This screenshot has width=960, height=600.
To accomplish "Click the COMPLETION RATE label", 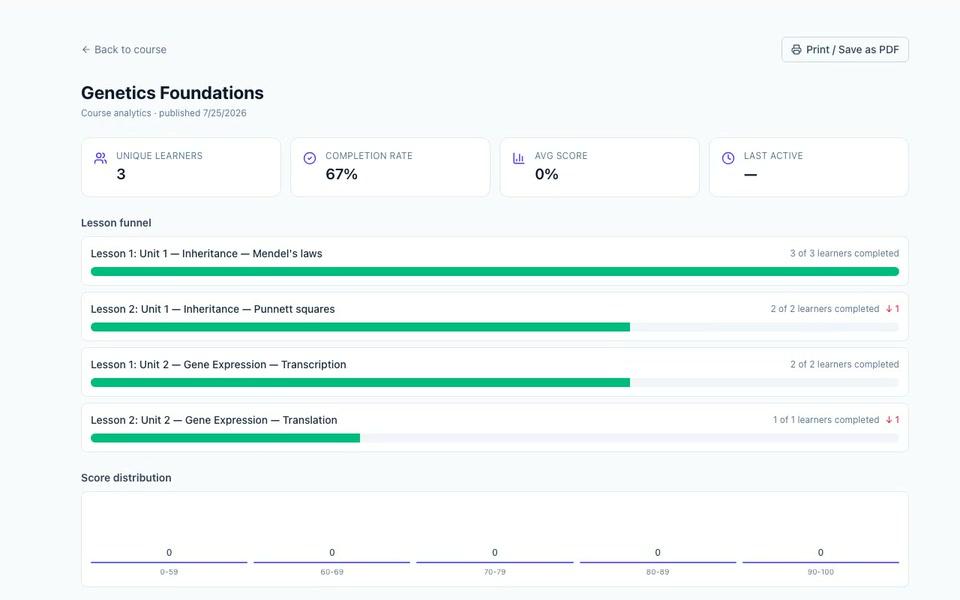I will coord(369,156).
